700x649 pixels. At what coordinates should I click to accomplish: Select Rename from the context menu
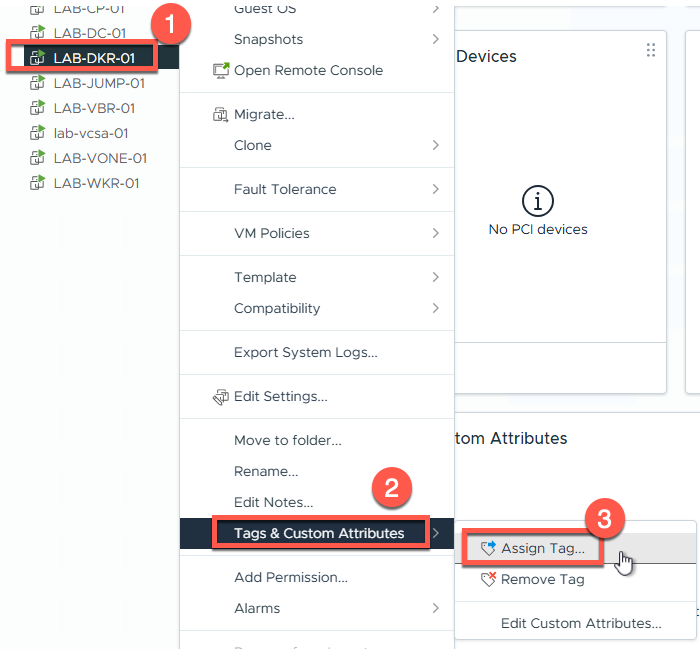pos(266,471)
